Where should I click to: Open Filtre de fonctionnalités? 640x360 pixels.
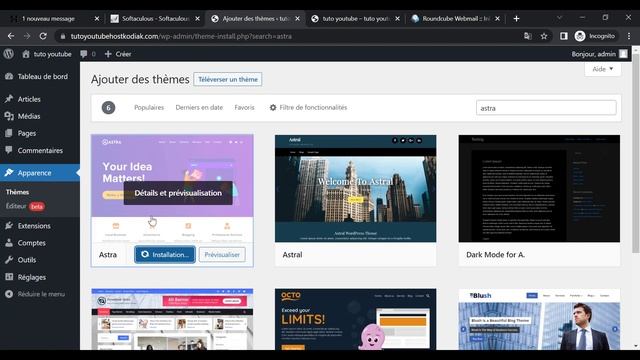pyautogui.click(x=308, y=107)
